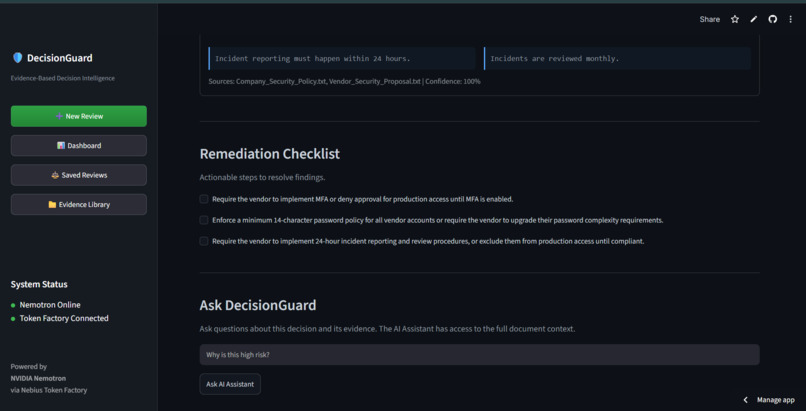The height and width of the screenshot is (411, 806).
Task: Click the NVIDIA Nemotron credit text
Action: 38,378
